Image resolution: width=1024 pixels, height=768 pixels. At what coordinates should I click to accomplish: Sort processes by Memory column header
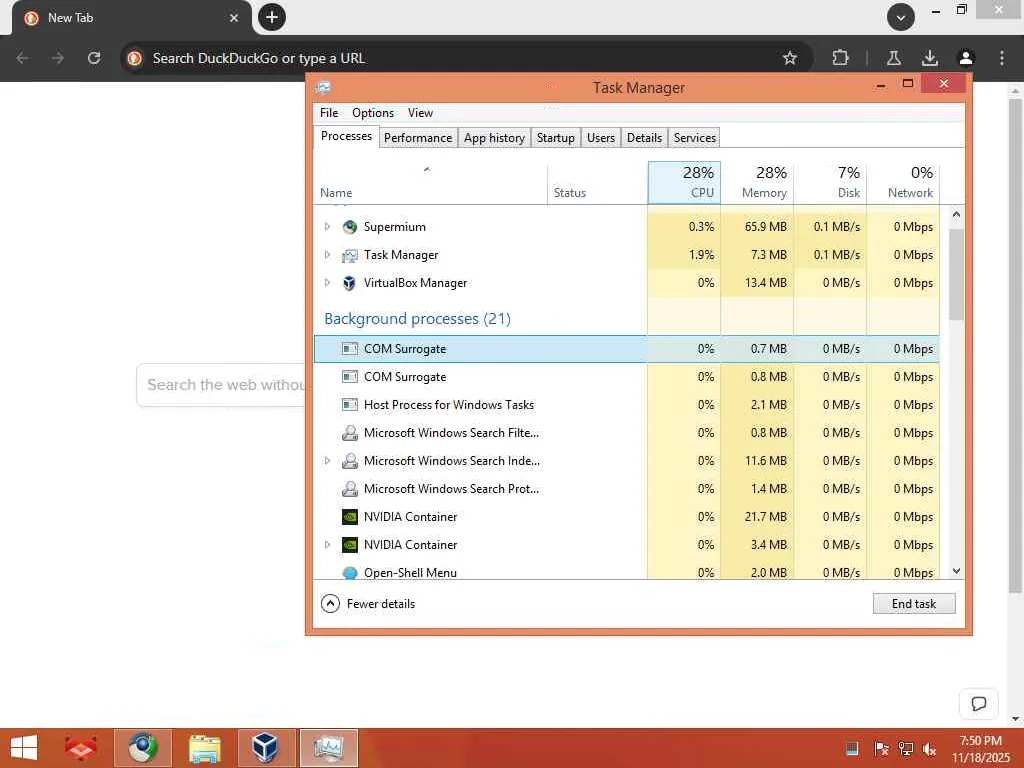click(x=758, y=183)
